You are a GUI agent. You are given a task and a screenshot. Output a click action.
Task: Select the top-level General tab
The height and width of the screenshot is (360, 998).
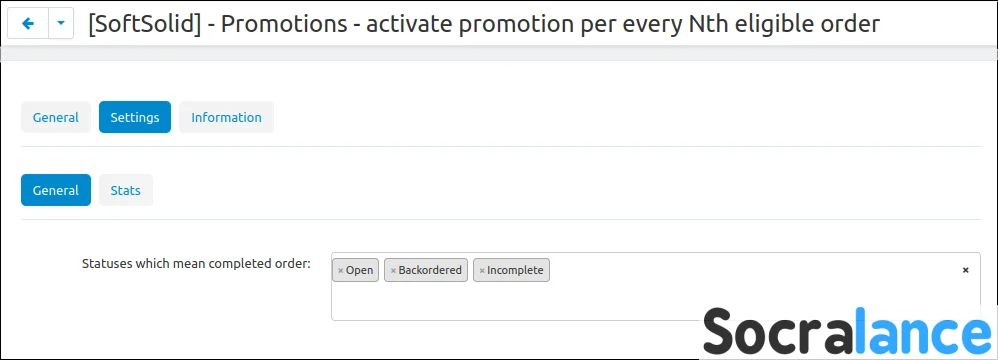tap(56, 117)
